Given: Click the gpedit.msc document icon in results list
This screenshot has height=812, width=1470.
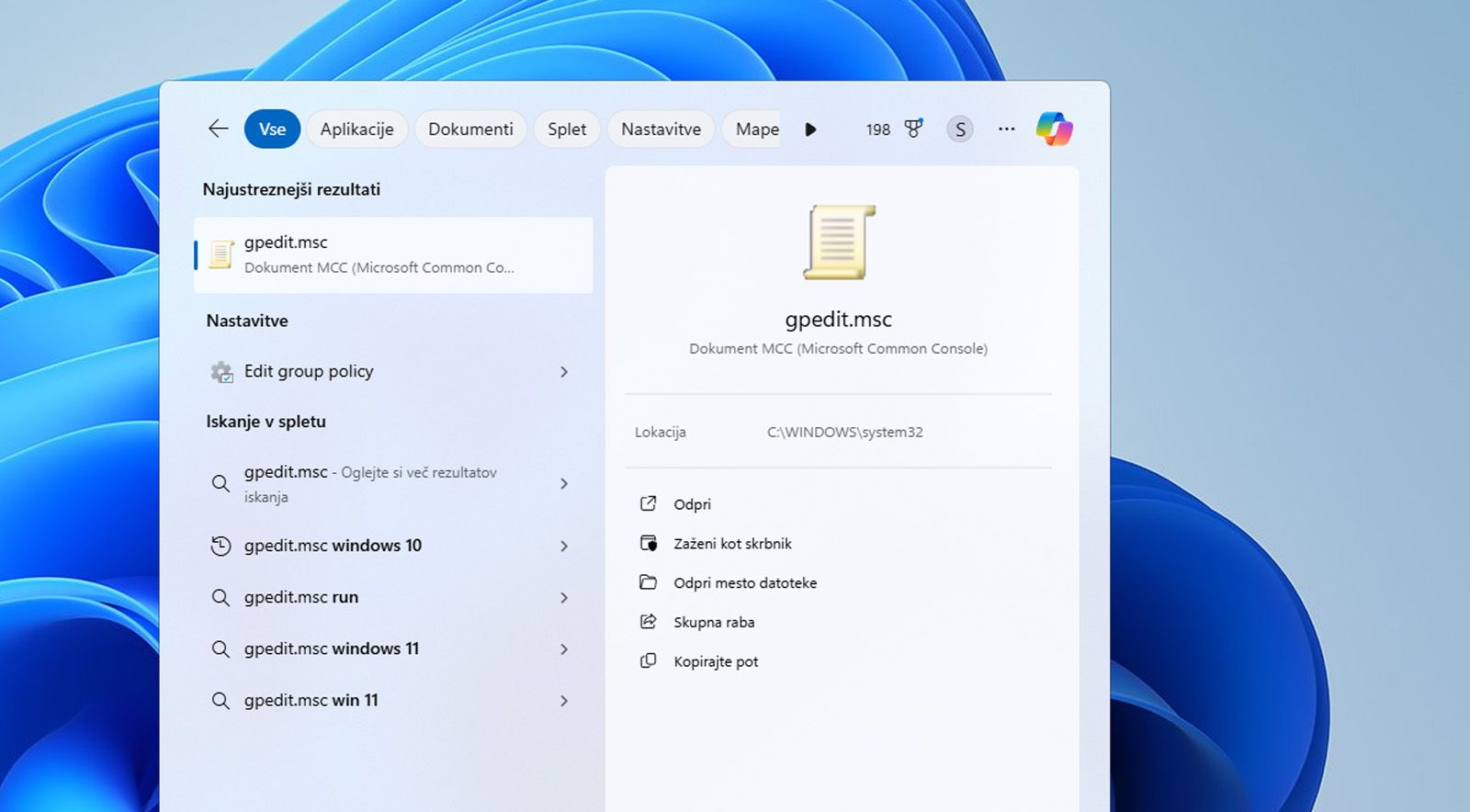Looking at the screenshot, I should click(220, 254).
